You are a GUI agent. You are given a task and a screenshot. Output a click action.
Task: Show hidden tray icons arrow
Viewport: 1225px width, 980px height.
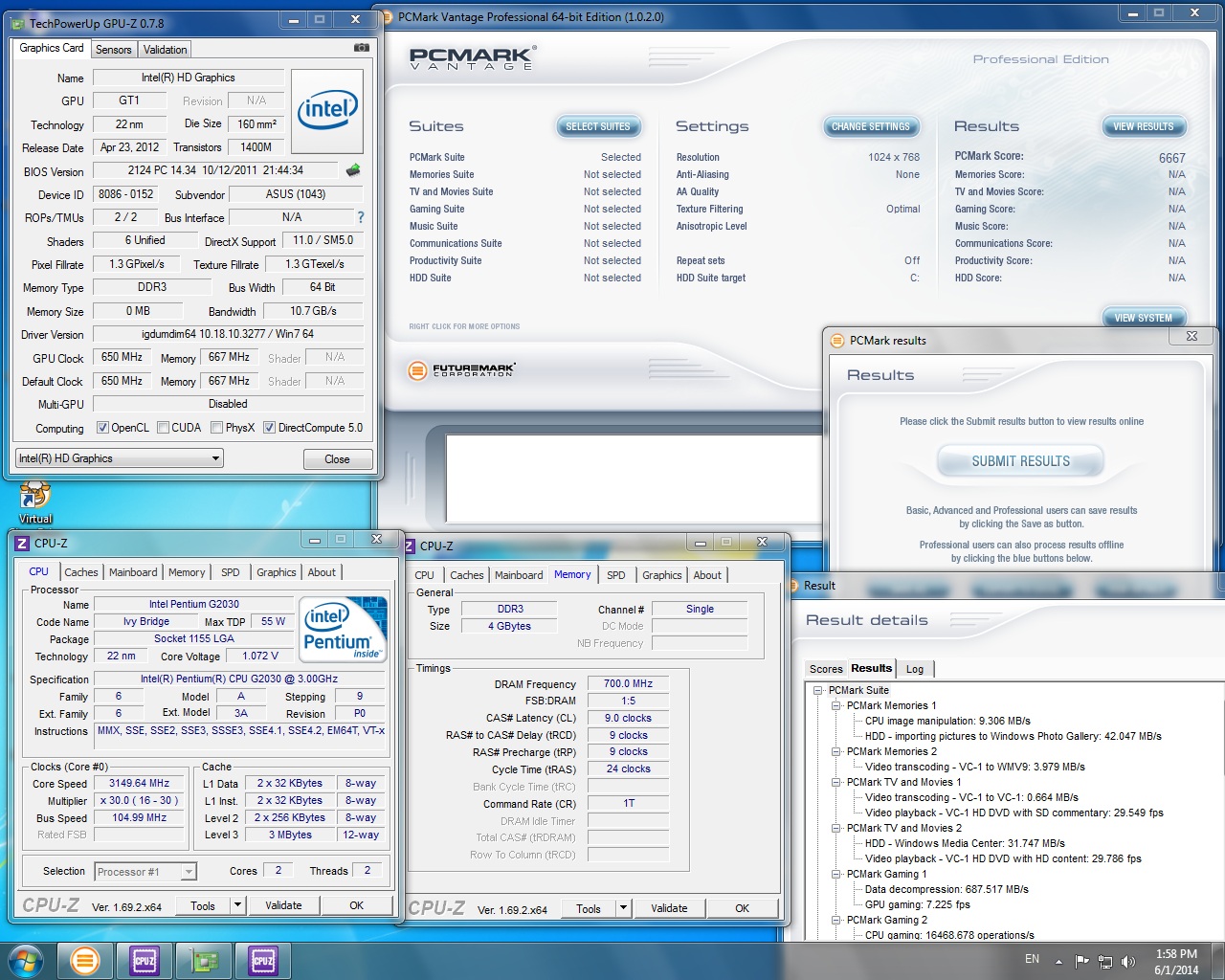(1058, 961)
